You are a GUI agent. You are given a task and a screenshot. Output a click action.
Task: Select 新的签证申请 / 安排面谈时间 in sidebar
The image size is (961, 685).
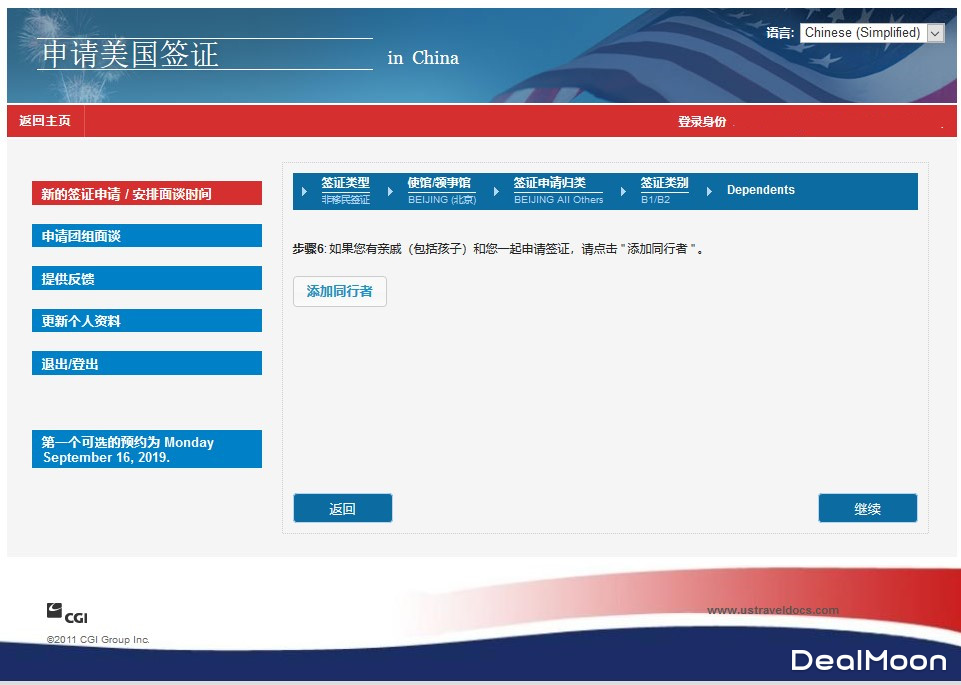tap(146, 193)
